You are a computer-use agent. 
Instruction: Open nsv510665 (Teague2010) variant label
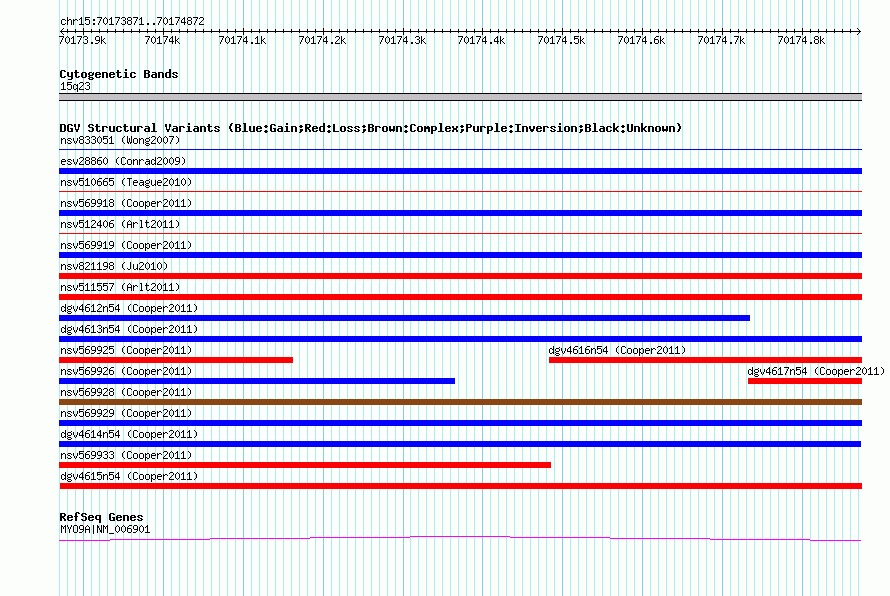(x=126, y=182)
